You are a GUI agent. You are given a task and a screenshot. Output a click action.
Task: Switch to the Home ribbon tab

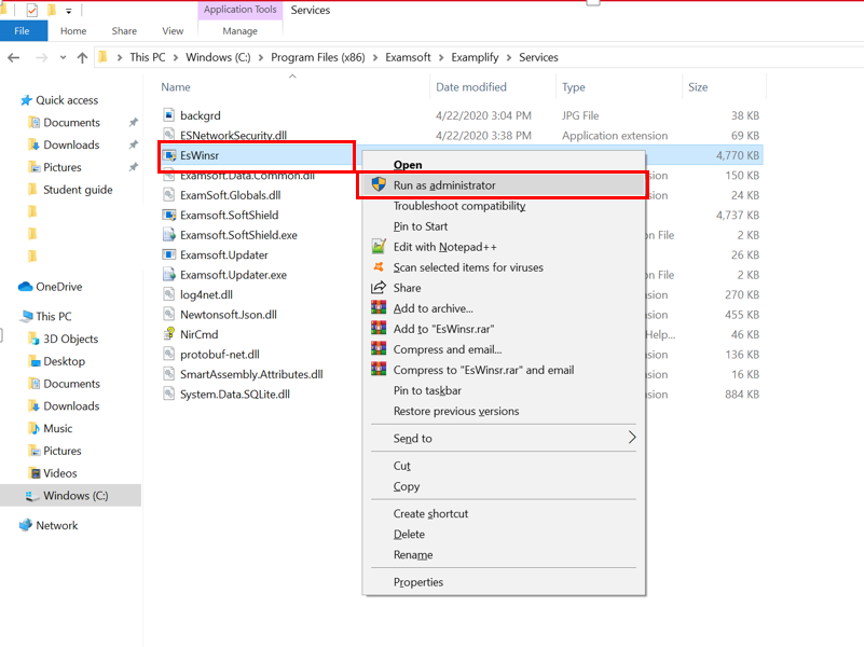(73, 31)
